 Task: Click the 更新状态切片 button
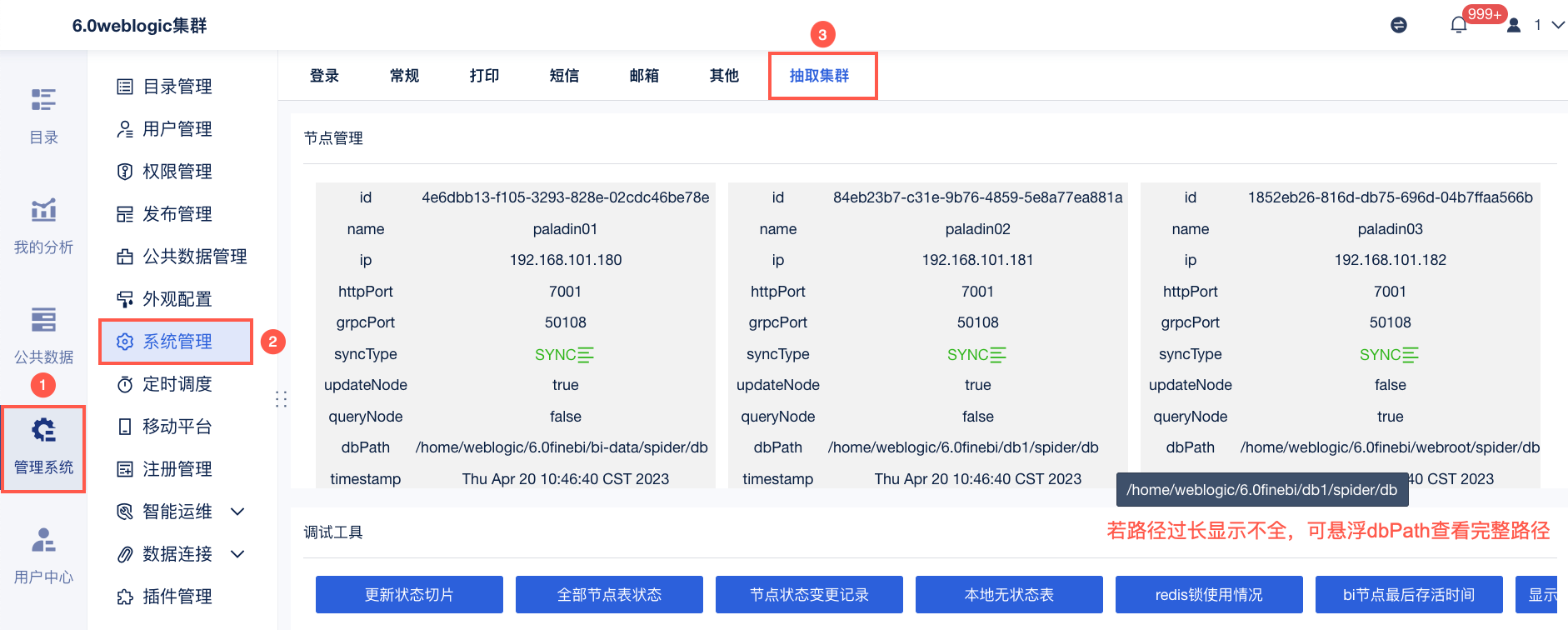click(x=409, y=594)
